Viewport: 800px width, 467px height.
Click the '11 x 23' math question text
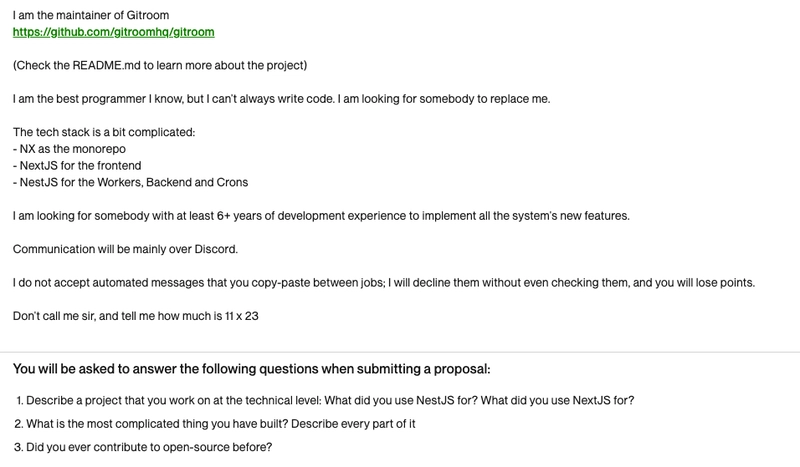click(x=242, y=316)
